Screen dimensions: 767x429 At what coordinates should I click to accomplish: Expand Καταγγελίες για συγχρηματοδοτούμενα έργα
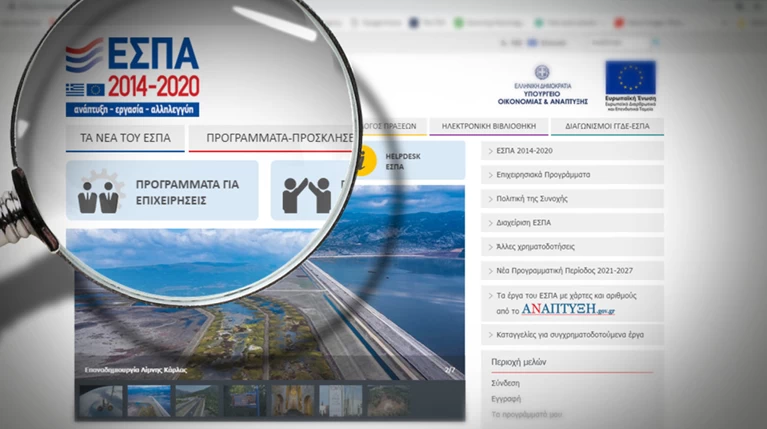[572, 335]
